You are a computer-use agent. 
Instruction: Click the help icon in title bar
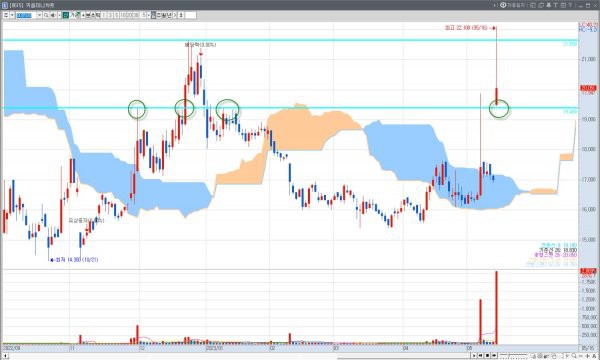570,5
